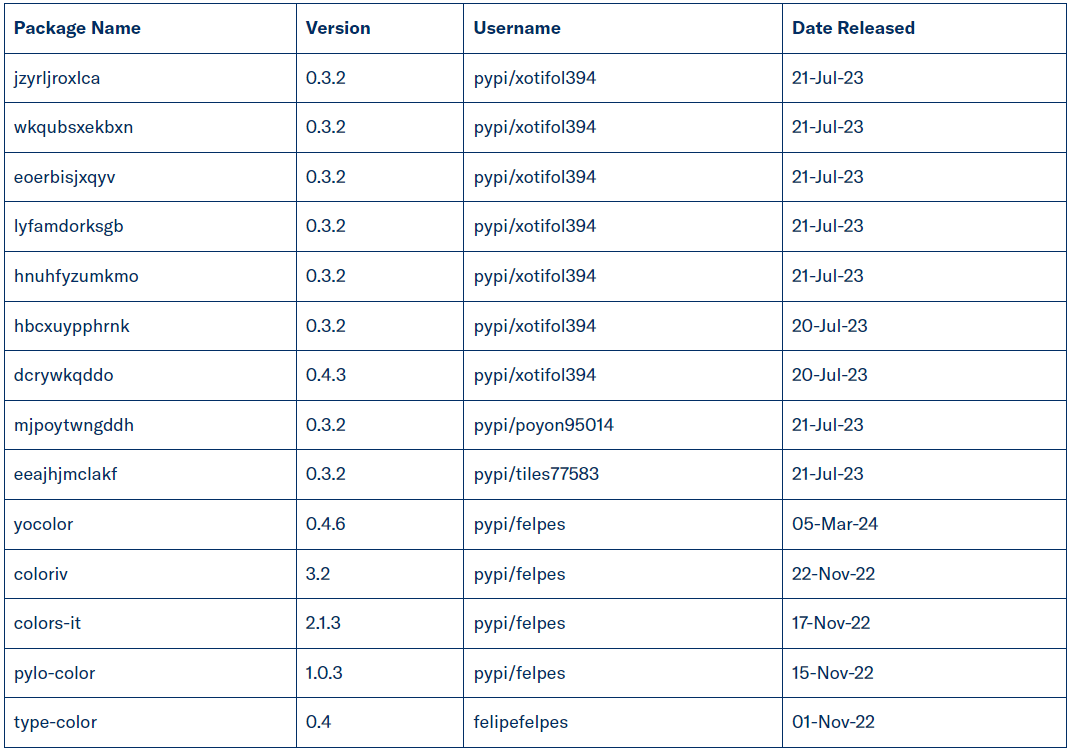Viewport: 1070px width, 751px height.
Task: Select the pylo-color package name
Action: (55, 673)
